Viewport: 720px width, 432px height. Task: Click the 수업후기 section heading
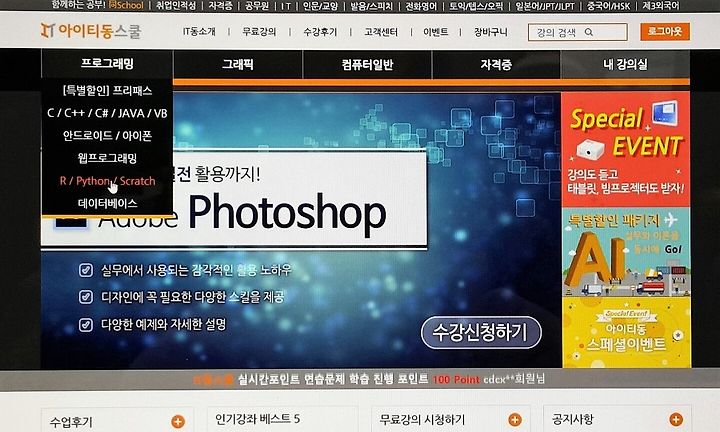pos(71,421)
